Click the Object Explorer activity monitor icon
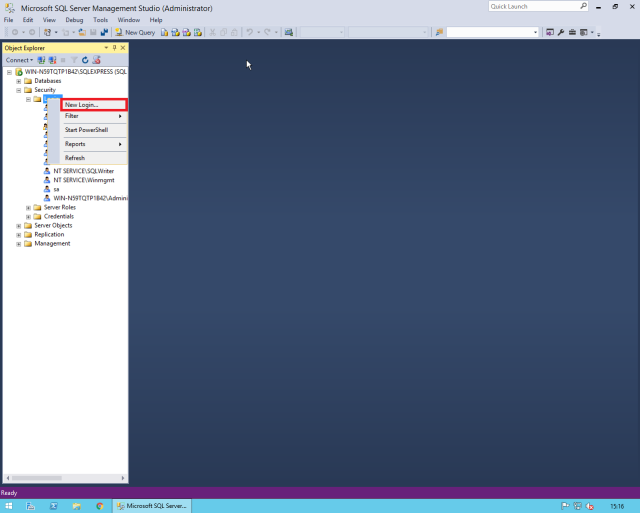The image size is (640, 513). pos(96,60)
